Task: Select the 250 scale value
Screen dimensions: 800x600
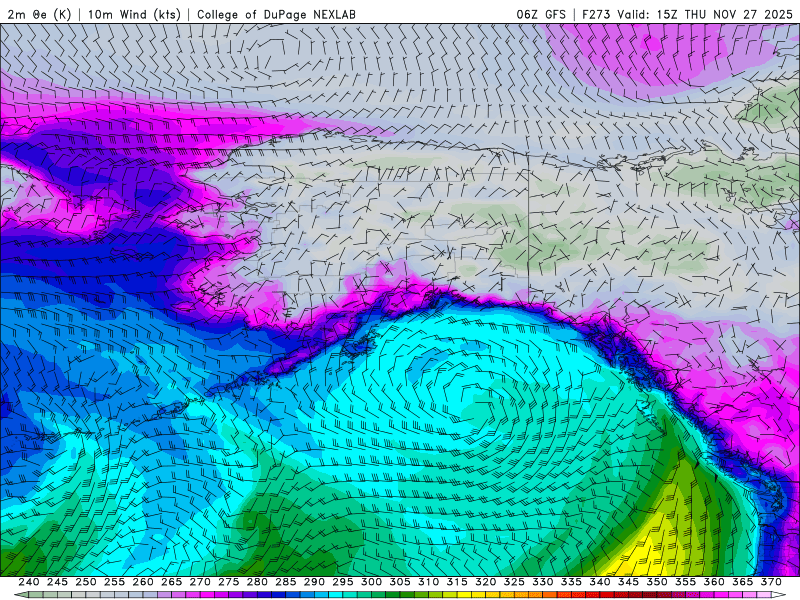Action: tap(86, 582)
